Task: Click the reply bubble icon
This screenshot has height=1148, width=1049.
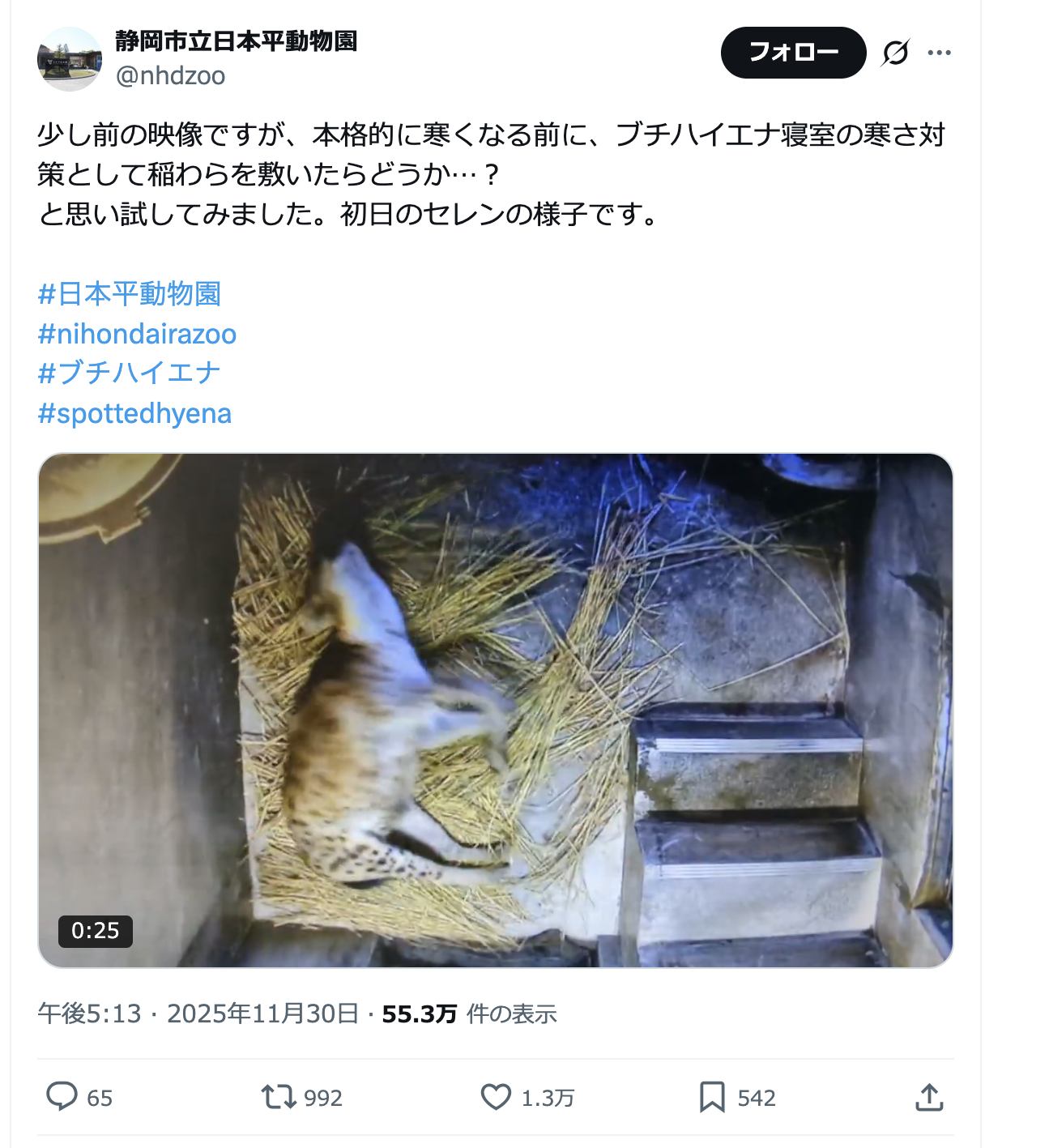Action: click(x=62, y=1097)
